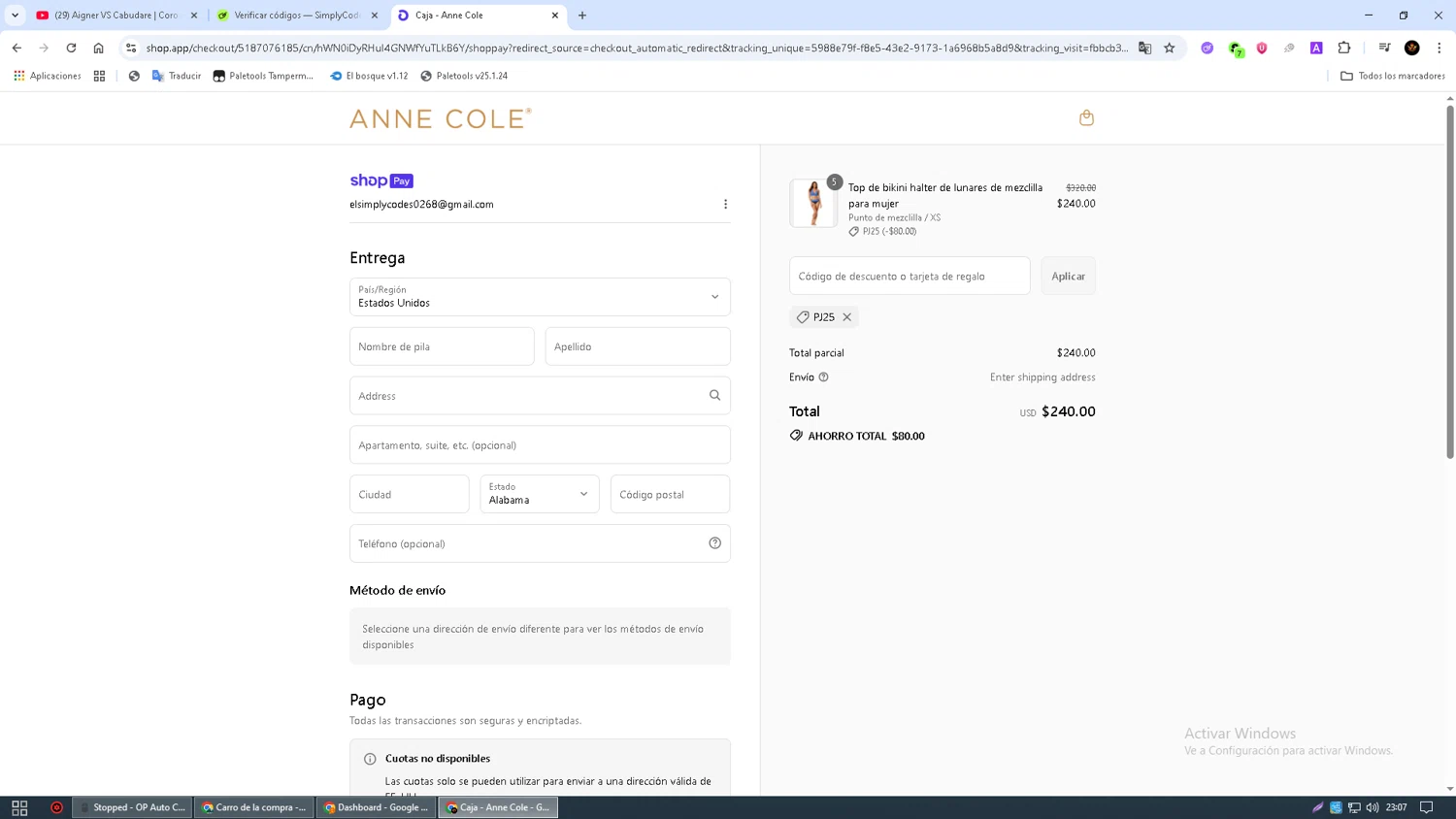Viewport: 1456px width, 819px height.
Task: Go to the browser home page
Action: tap(98, 48)
